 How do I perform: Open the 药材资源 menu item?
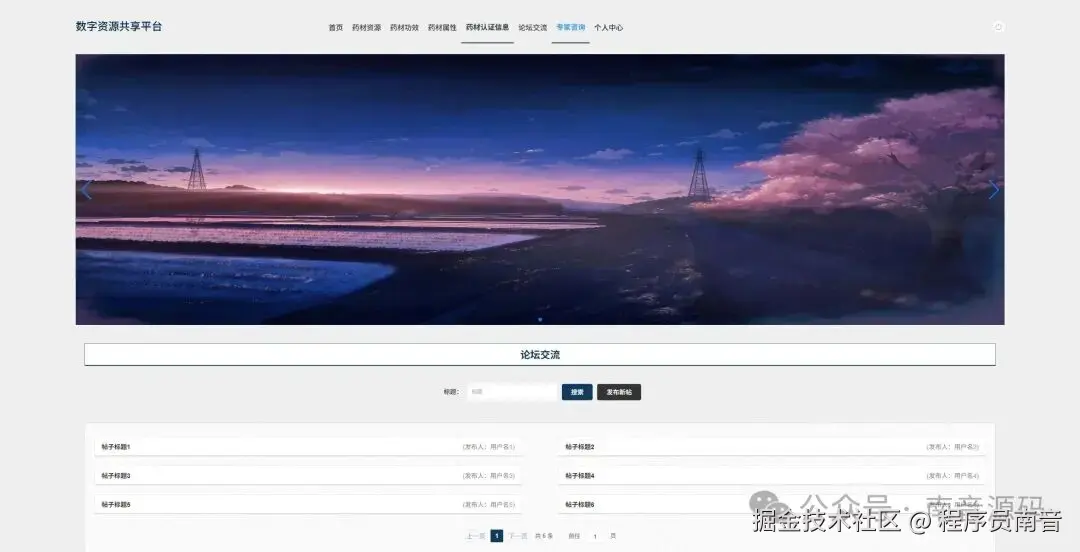click(366, 28)
